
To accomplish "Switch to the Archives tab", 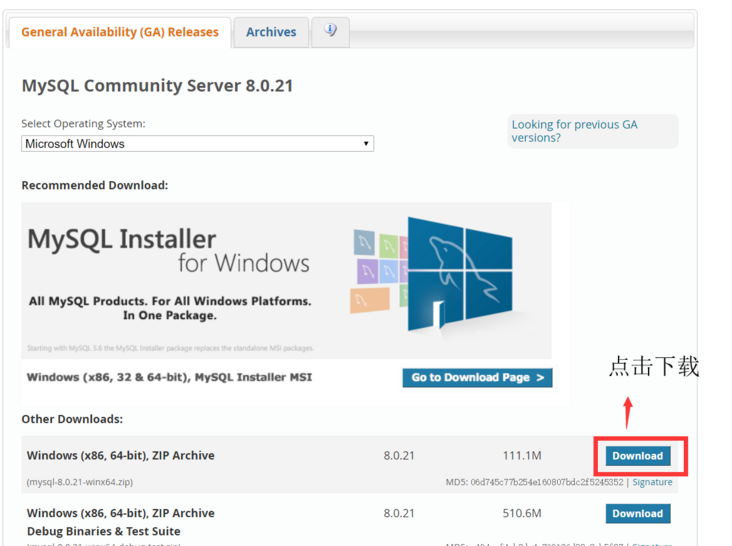I will point(271,32).
